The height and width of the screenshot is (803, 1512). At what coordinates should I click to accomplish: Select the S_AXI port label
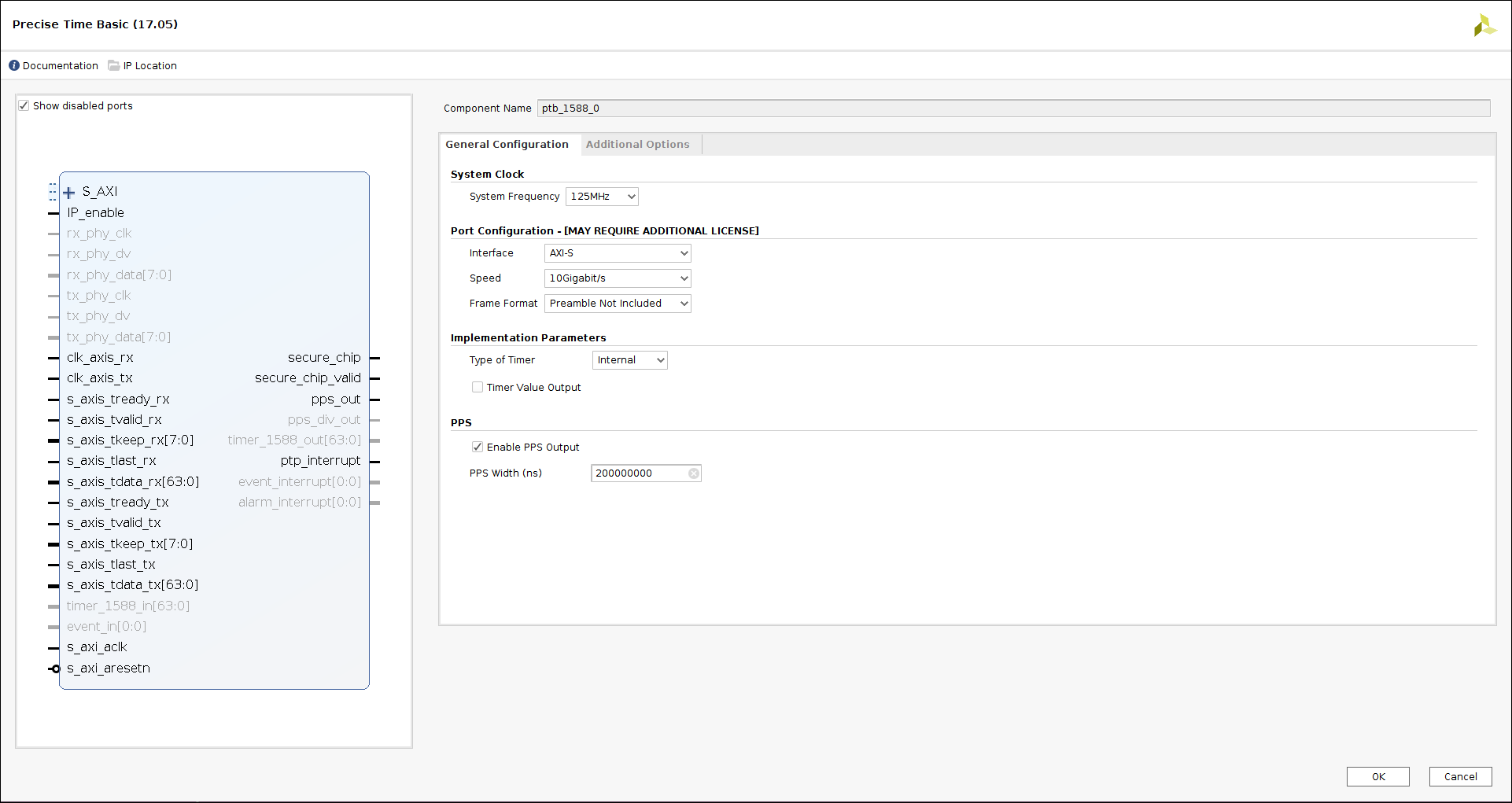(100, 192)
